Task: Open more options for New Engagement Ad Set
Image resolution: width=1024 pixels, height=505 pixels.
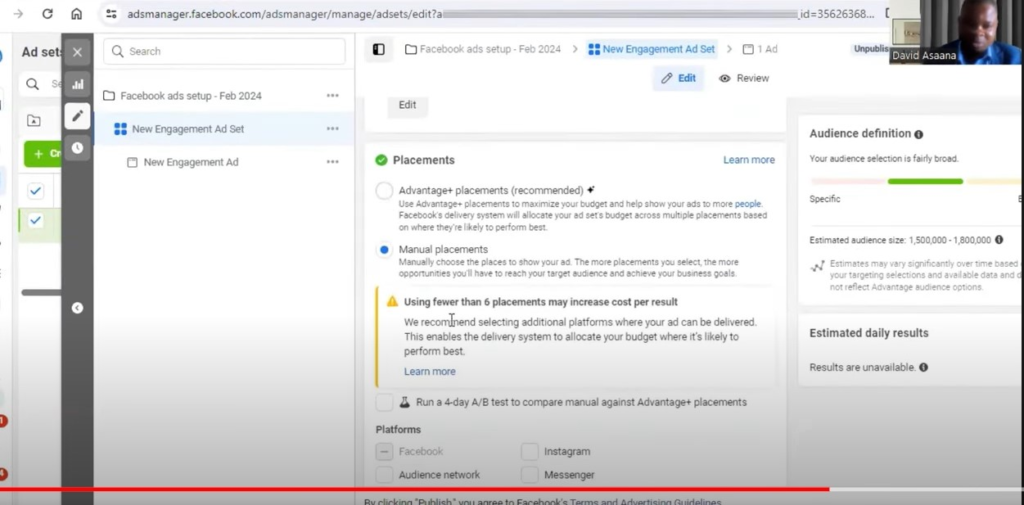Action: coord(332,129)
